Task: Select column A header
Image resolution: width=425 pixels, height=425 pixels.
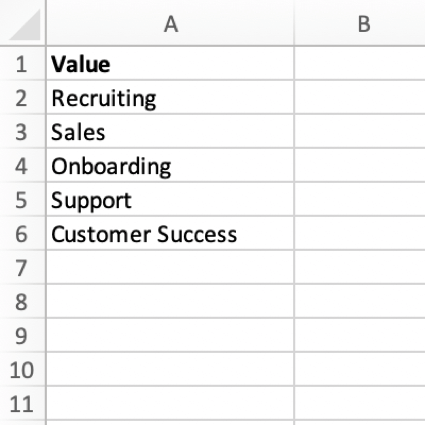Action: pos(170,23)
